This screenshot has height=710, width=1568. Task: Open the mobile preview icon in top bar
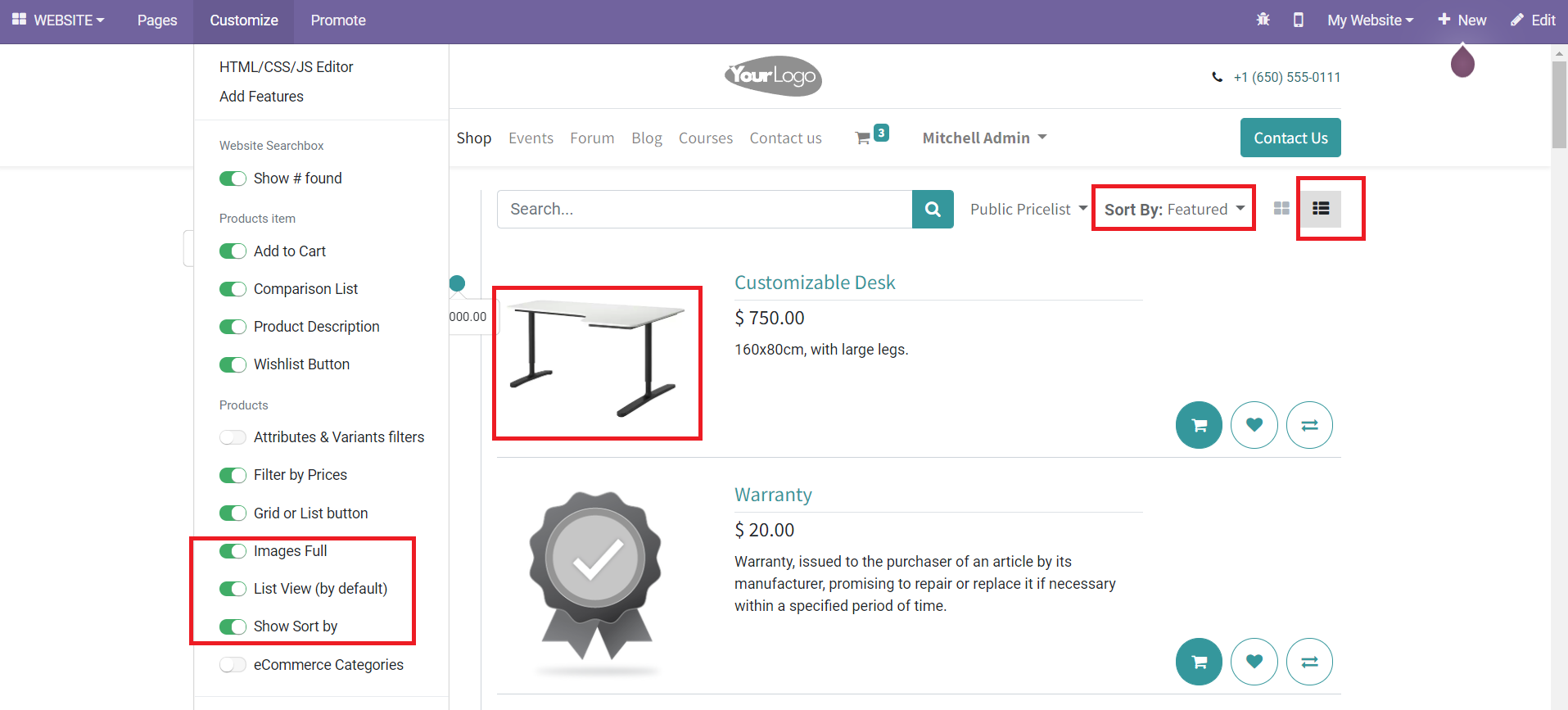[1298, 20]
